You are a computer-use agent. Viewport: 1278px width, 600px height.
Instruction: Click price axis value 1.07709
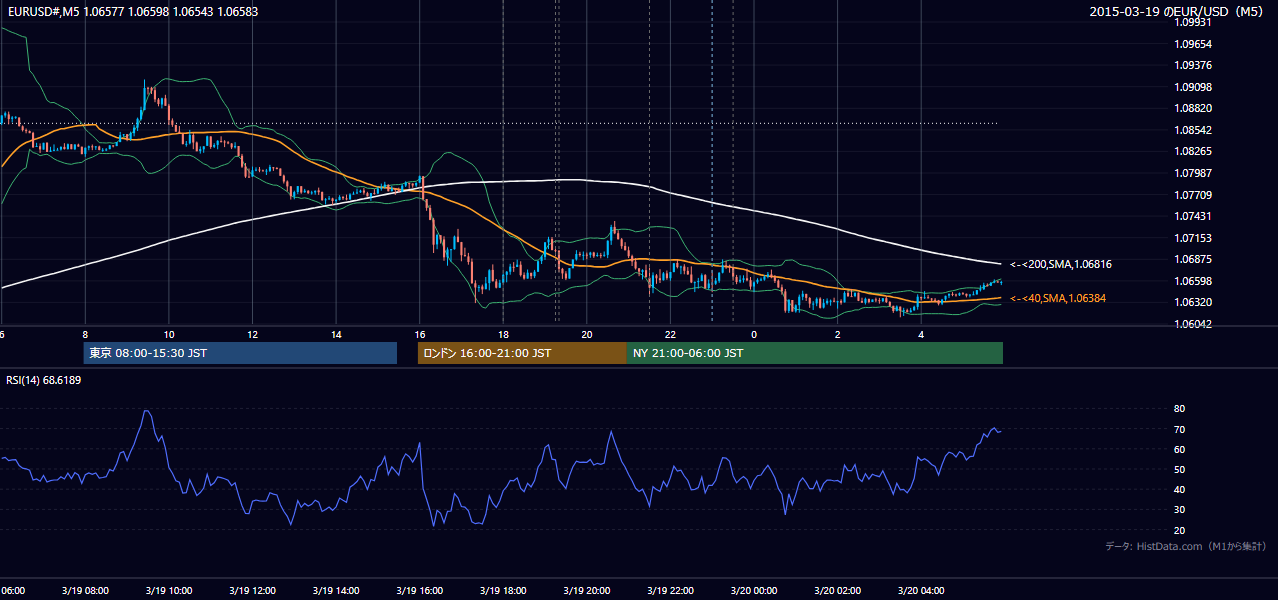click(1193, 195)
